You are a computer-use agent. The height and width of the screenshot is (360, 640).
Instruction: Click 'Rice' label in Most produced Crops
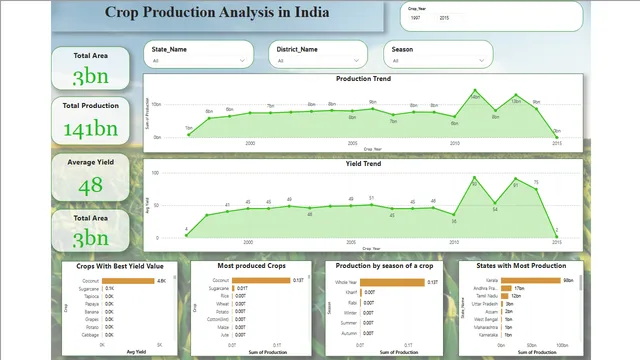tap(224, 296)
